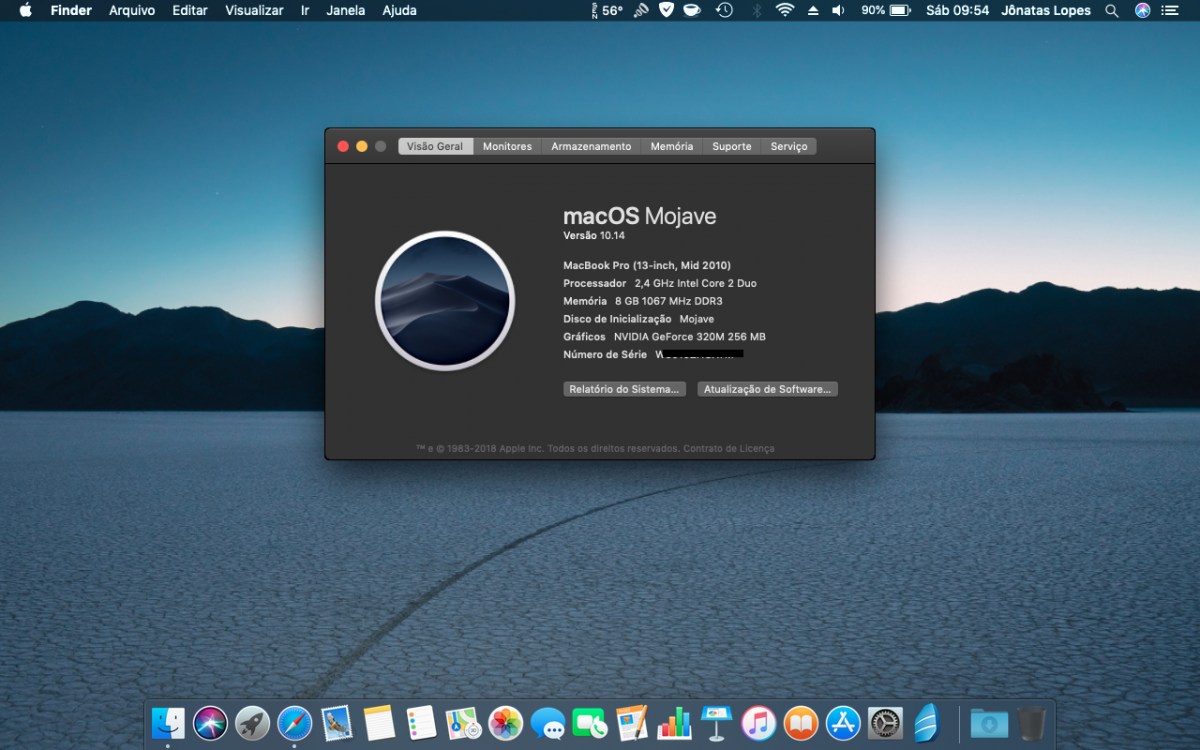Click Relatório do Sistema button
1200x750 pixels.
point(625,389)
